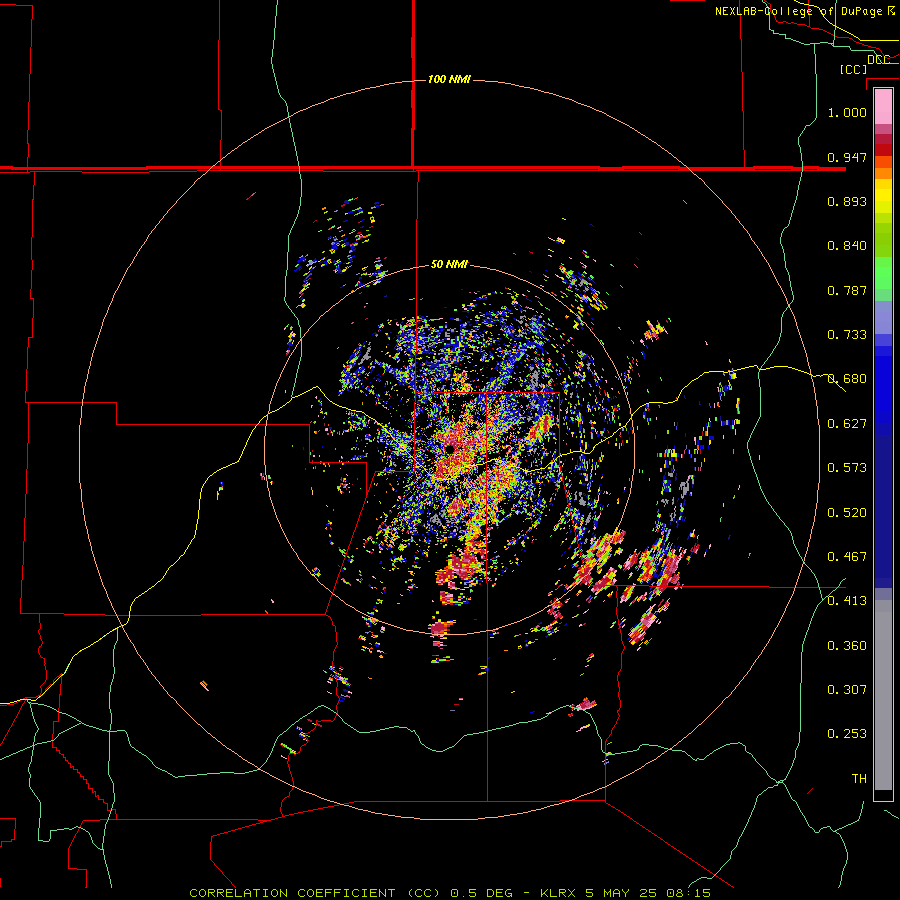
Task: Click the 0.893 scale value
Action: [x=847, y=201]
